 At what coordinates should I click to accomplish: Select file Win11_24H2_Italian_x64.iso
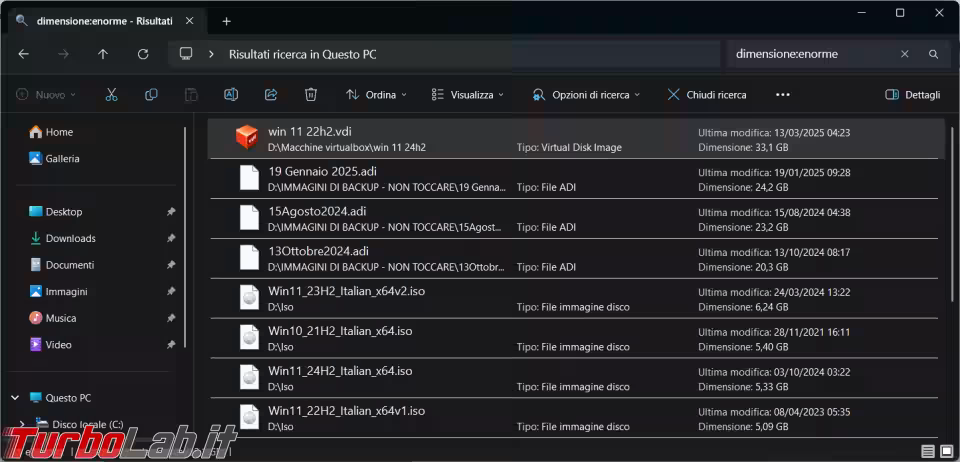[x=574, y=378]
